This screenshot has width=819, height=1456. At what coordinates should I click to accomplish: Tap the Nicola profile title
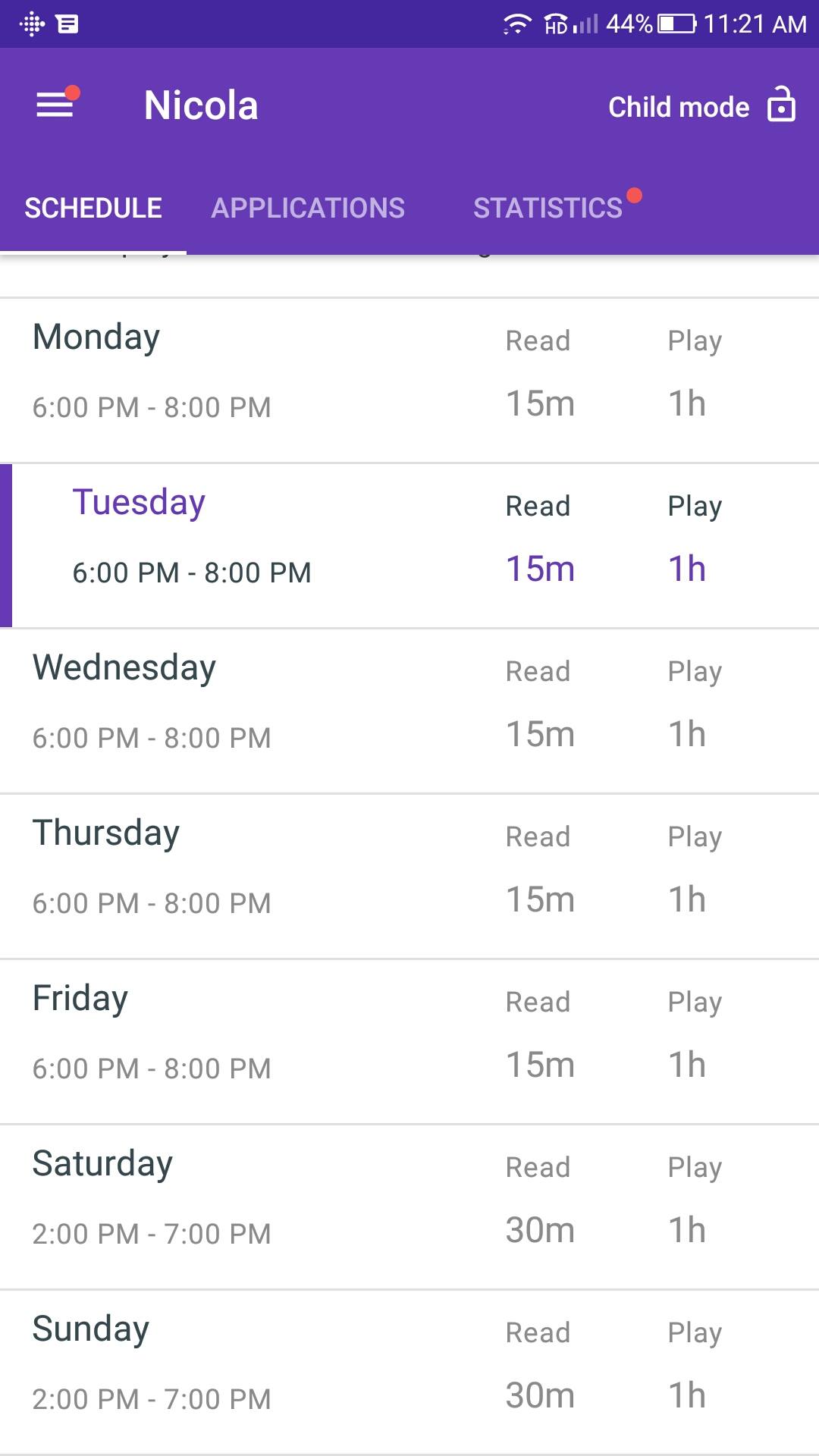201,105
